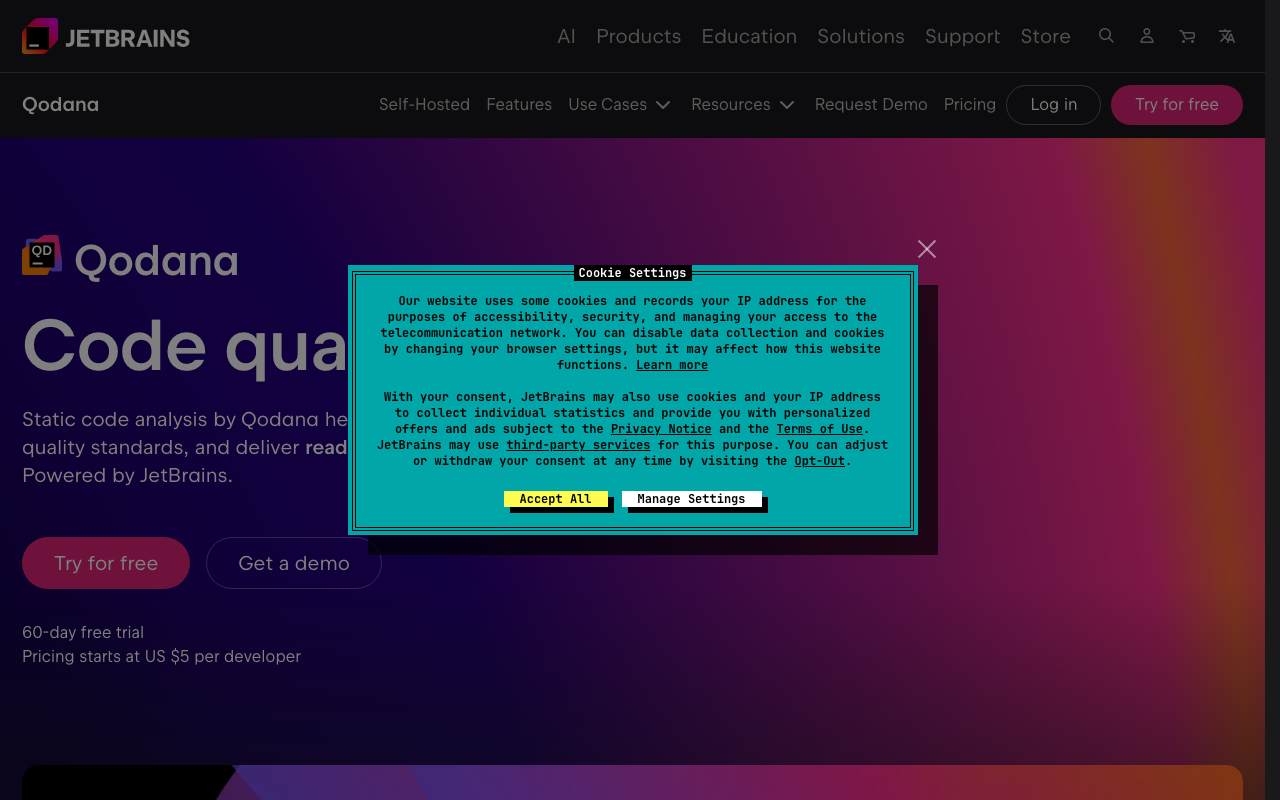Switch to the Self-Hosted page
Viewport: 1280px width, 800px height.
click(424, 104)
